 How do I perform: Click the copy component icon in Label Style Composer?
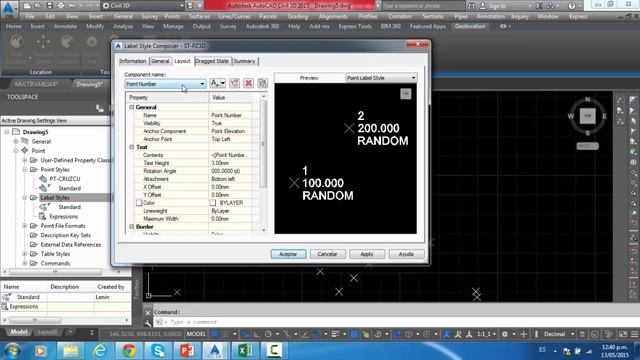(x=234, y=83)
